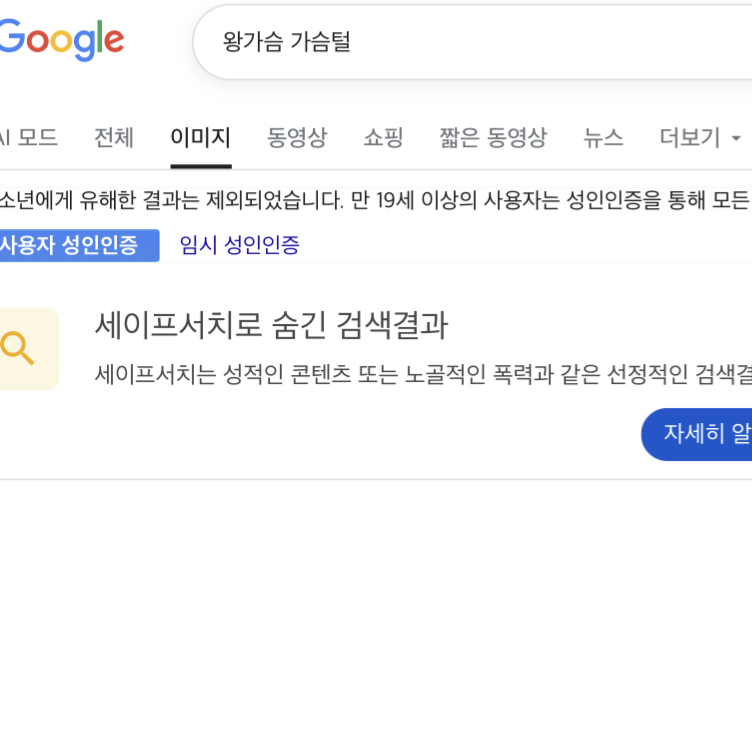Open the 더보기 menu
The height and width of the screenshot is (752, 752).
(x=690, y=138)
